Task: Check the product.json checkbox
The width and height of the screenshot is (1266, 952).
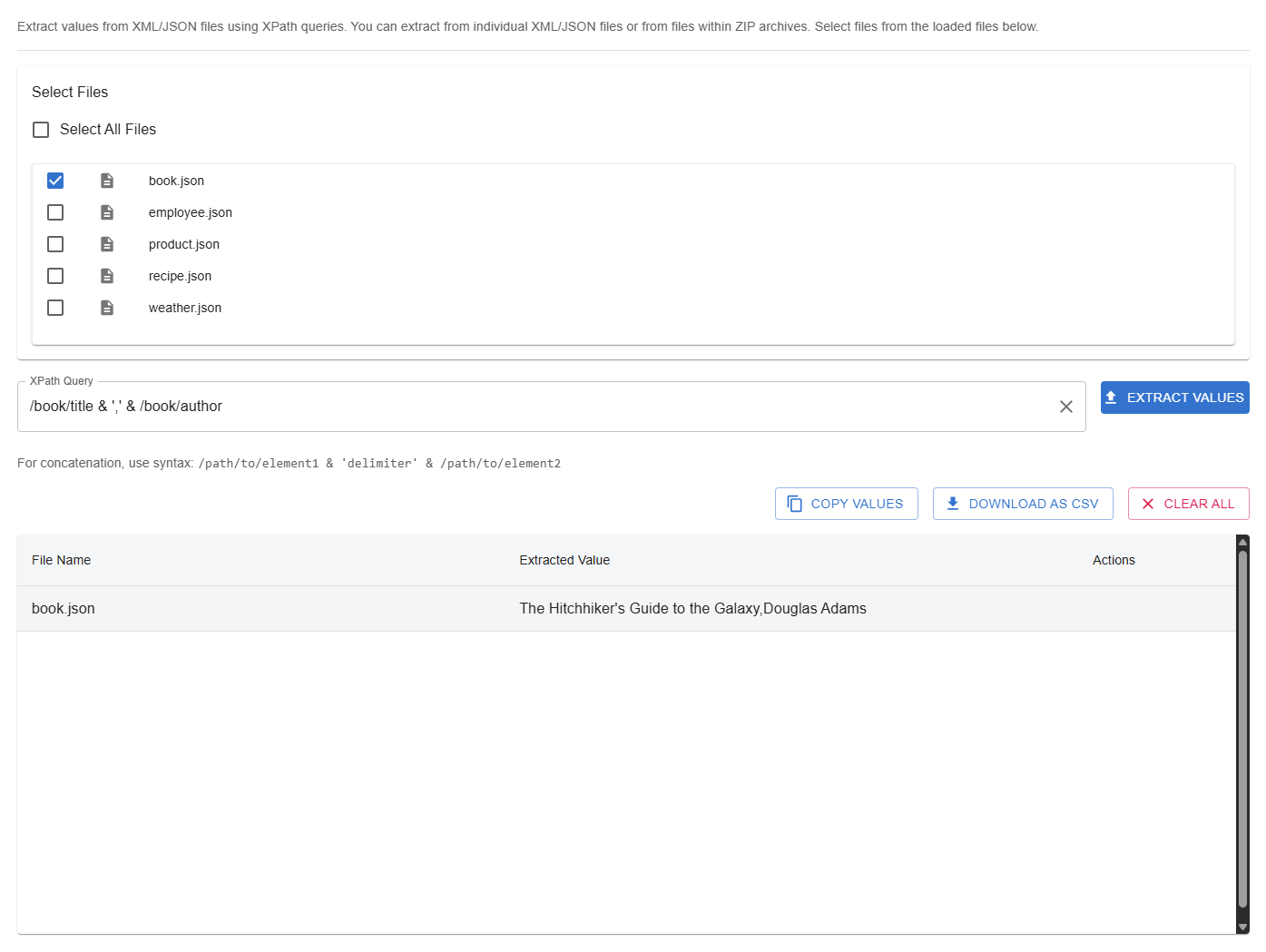Action: coord(55,244)
